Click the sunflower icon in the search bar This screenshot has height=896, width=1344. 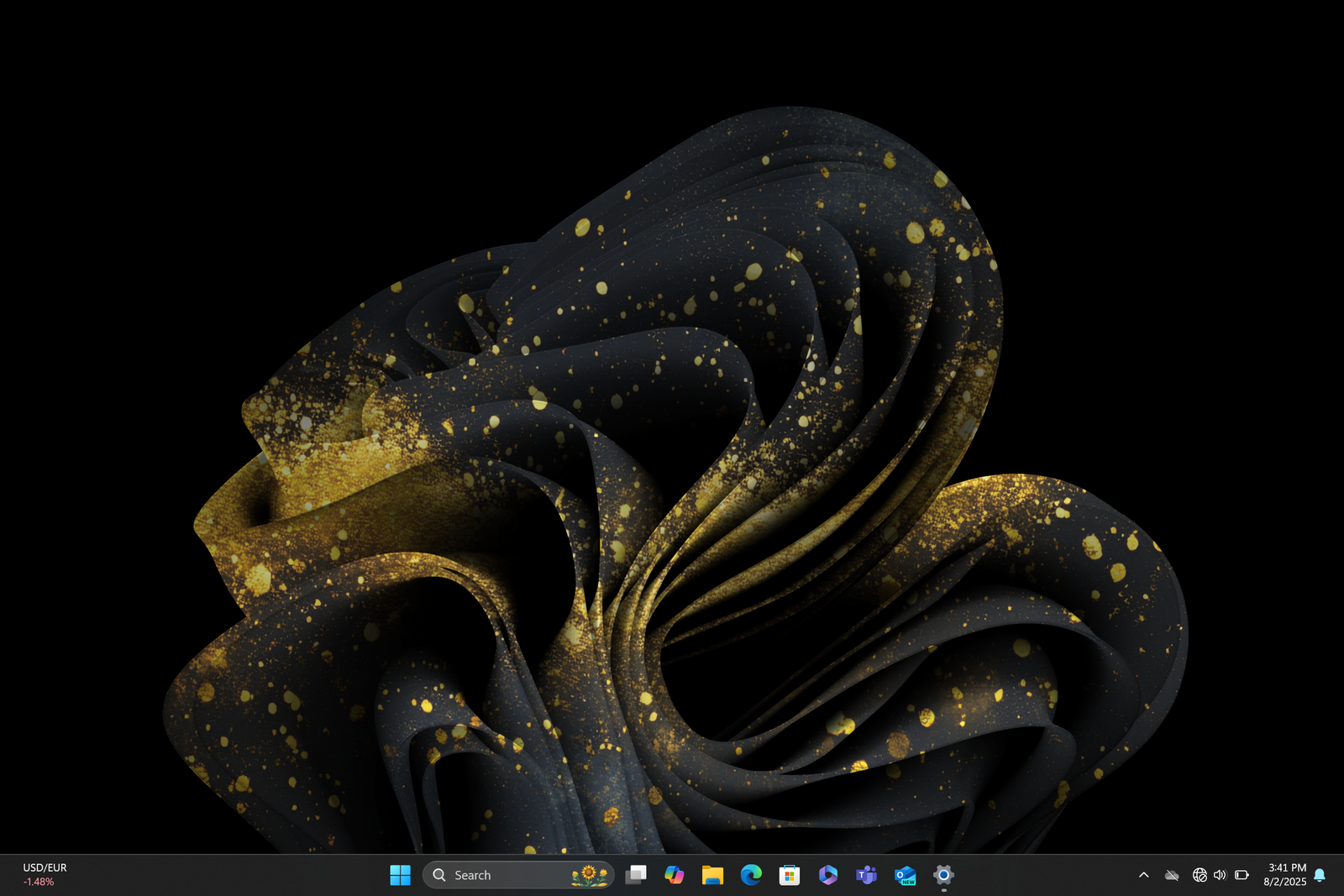(589, 874)
